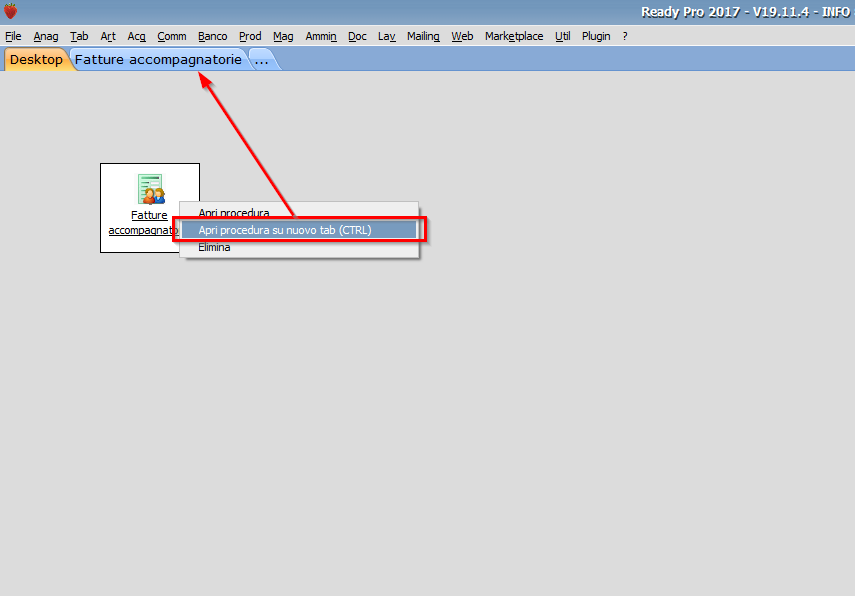Open the Doc menu
The height and width of the screenshot is (596, 855).
[x=357, y=36]
